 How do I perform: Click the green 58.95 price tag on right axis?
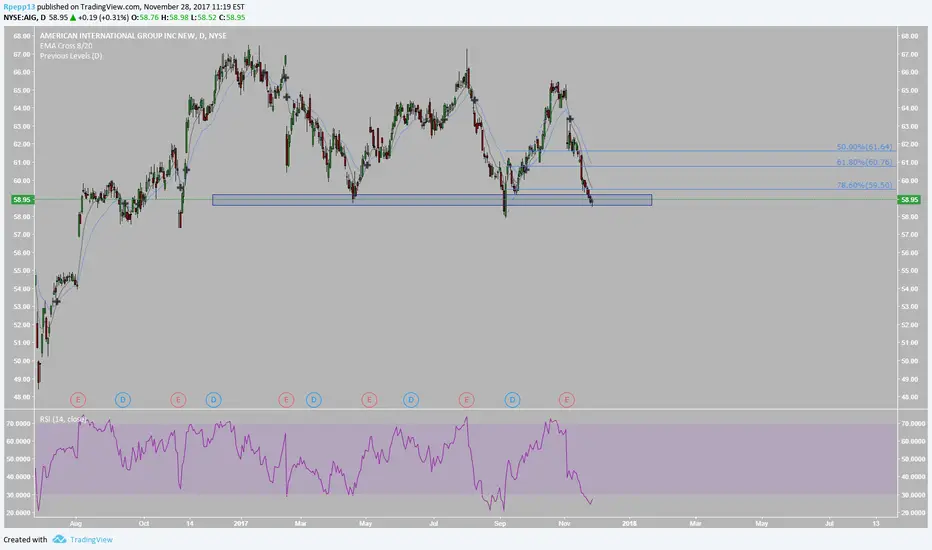point(909,200)
